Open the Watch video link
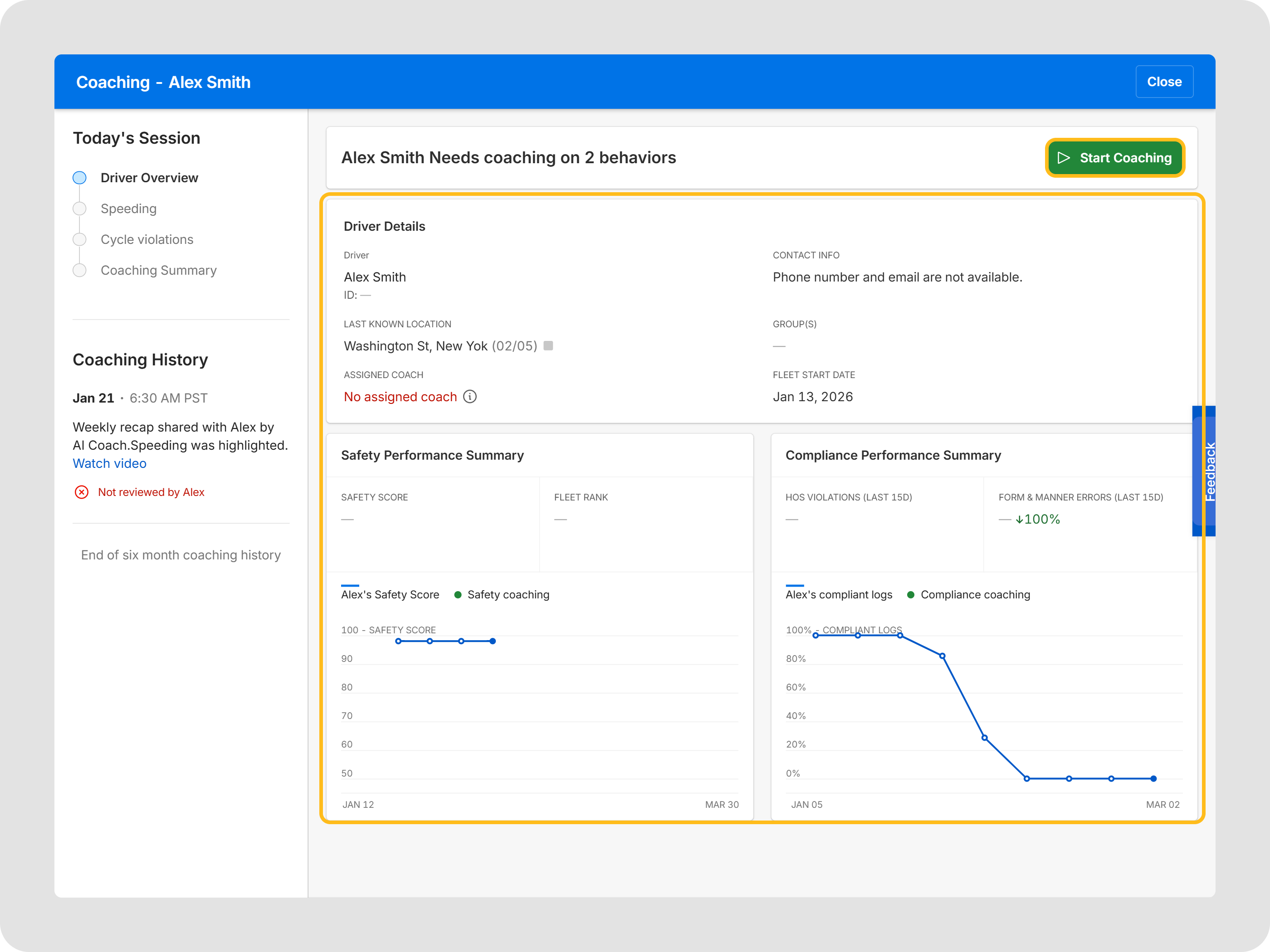The image size is (1270, 952). point(109,463)
